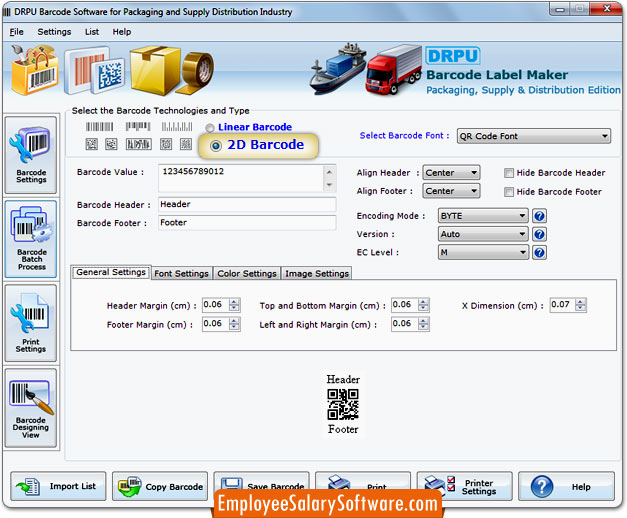Viewport: 627px width, 518px height.
Task: Click the second linear barcode sample icon
Action: (x=138, y=127)
